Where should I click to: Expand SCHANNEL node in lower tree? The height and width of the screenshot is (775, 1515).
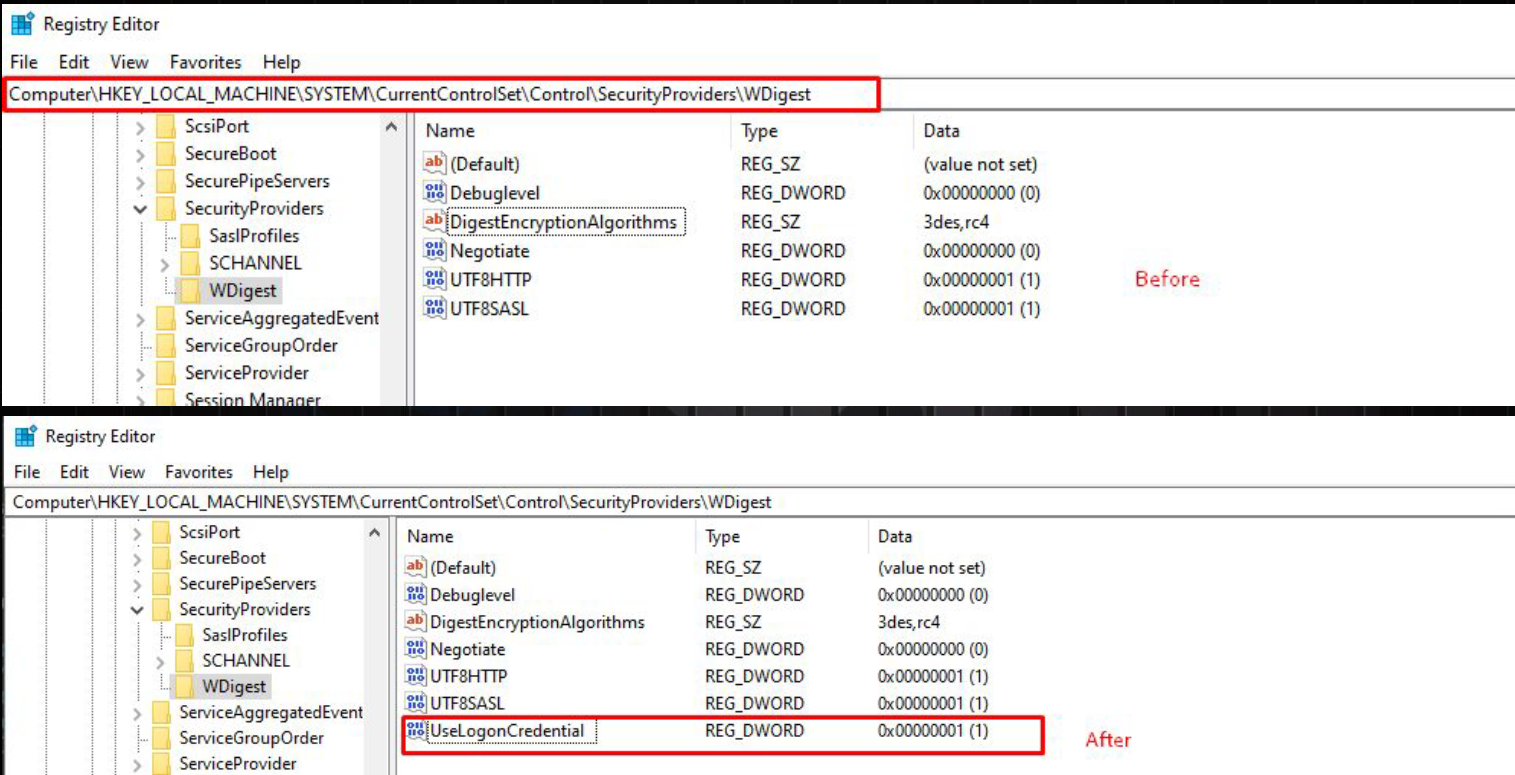(x=160, y=661)
